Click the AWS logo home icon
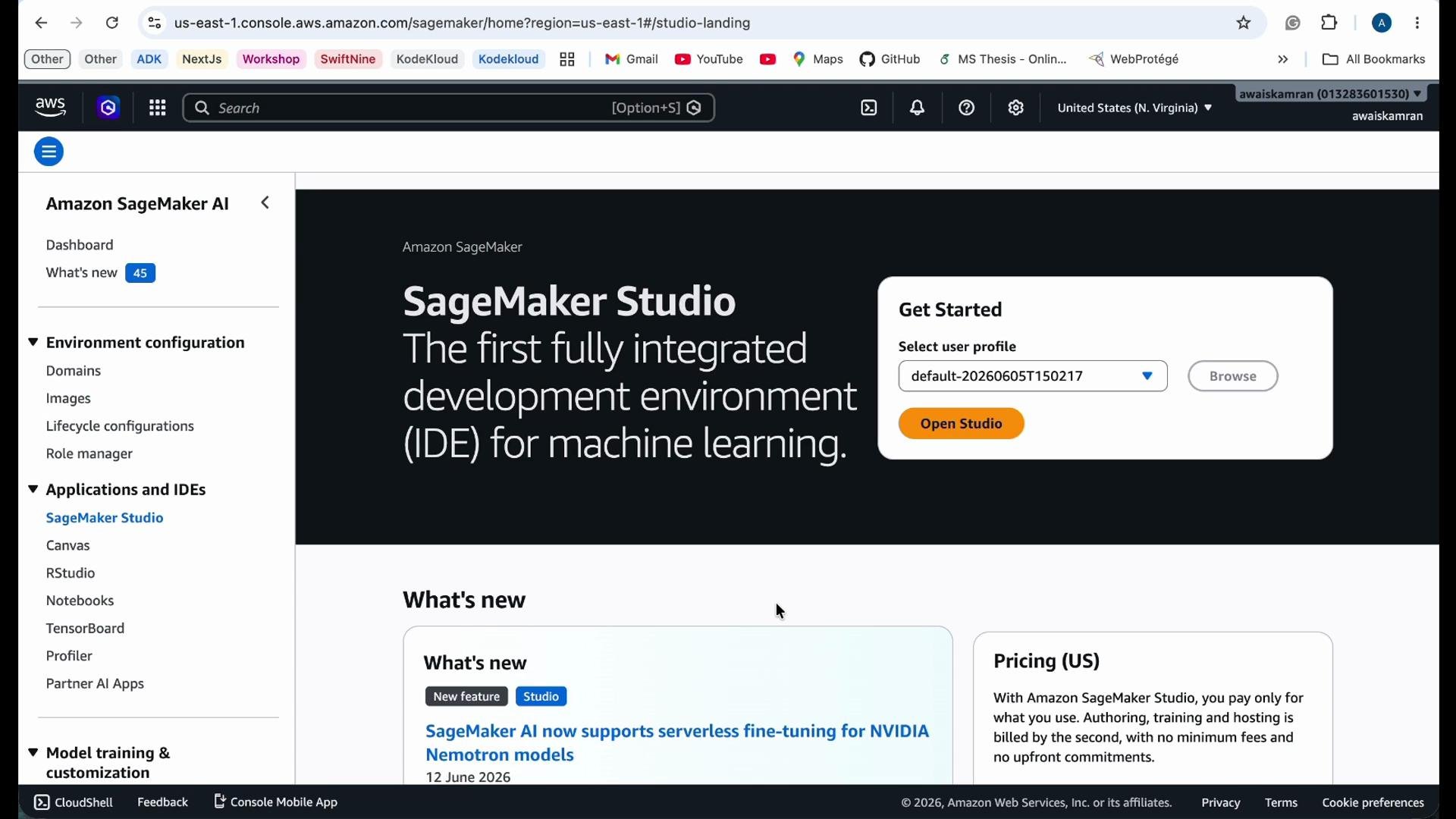 click(51, 108)
